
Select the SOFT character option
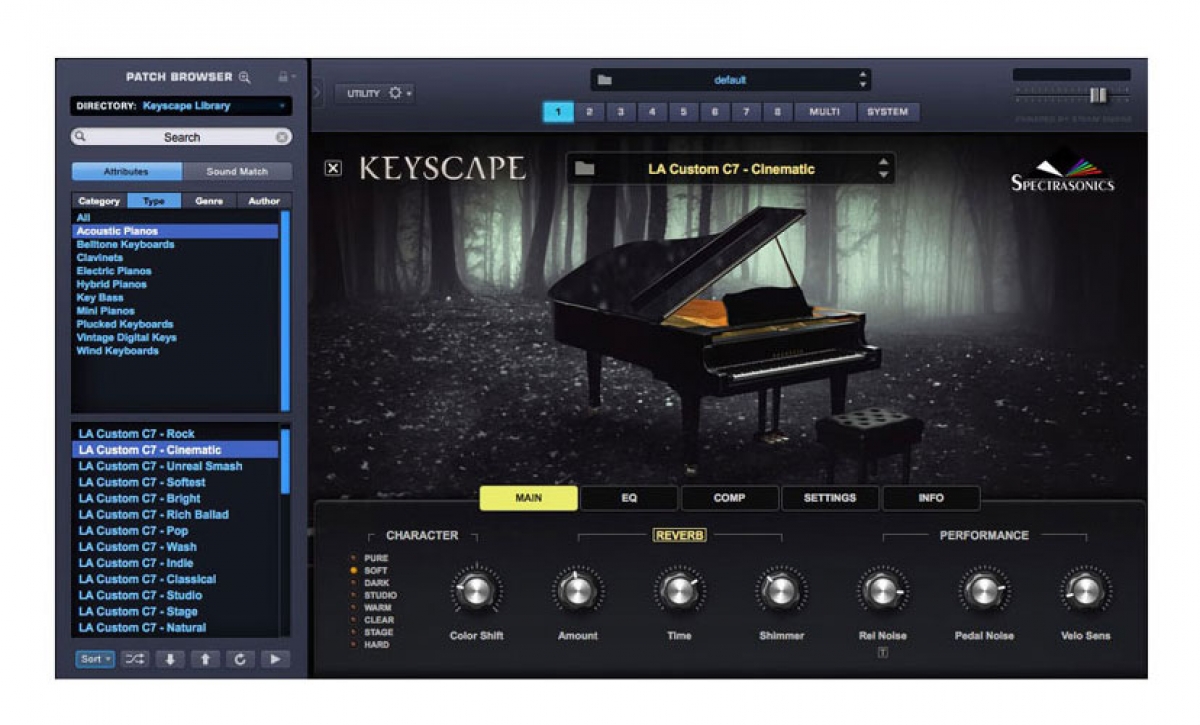click(370, 570)
